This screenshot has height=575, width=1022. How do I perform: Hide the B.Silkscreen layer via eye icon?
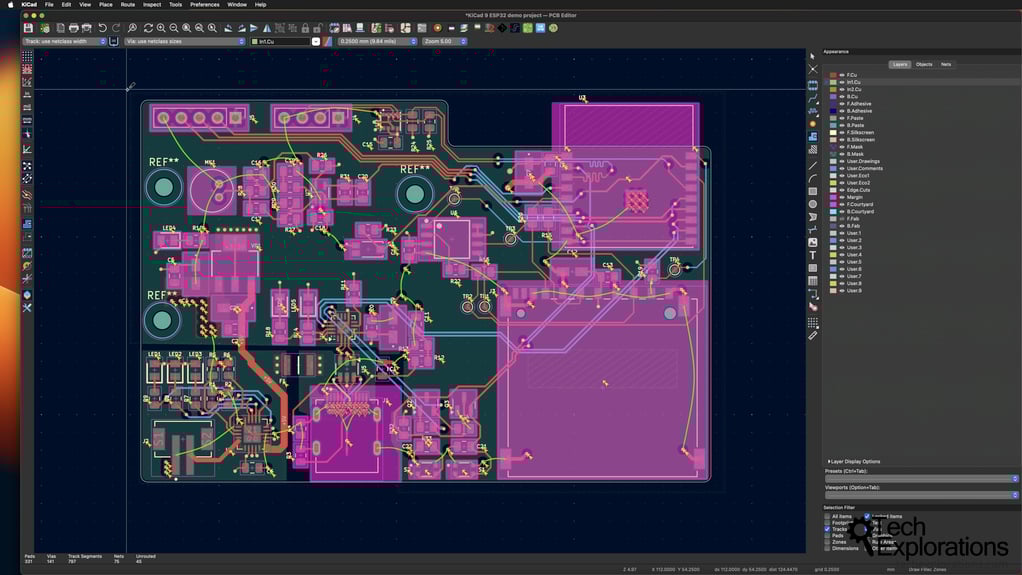pyautogui.click(x=842, y=140)
